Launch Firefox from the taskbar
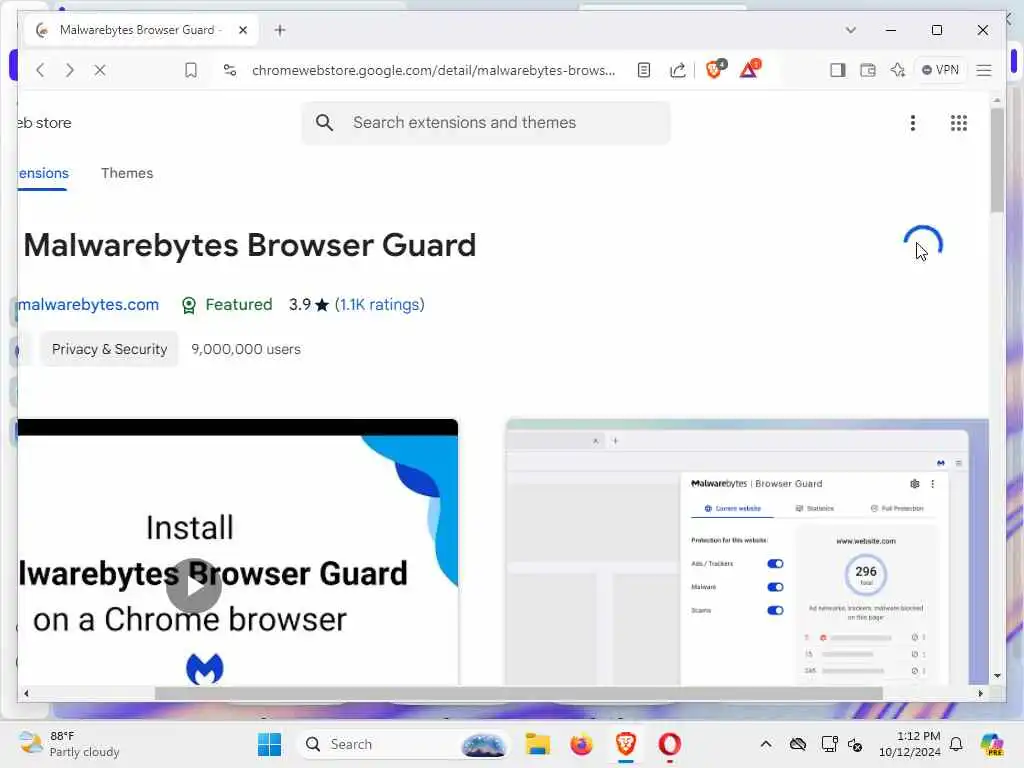 581,744
